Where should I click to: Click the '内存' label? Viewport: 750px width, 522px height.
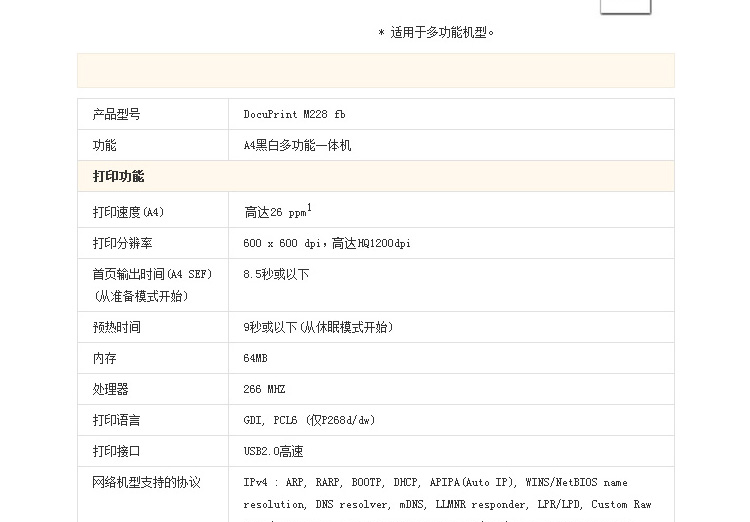104,358
